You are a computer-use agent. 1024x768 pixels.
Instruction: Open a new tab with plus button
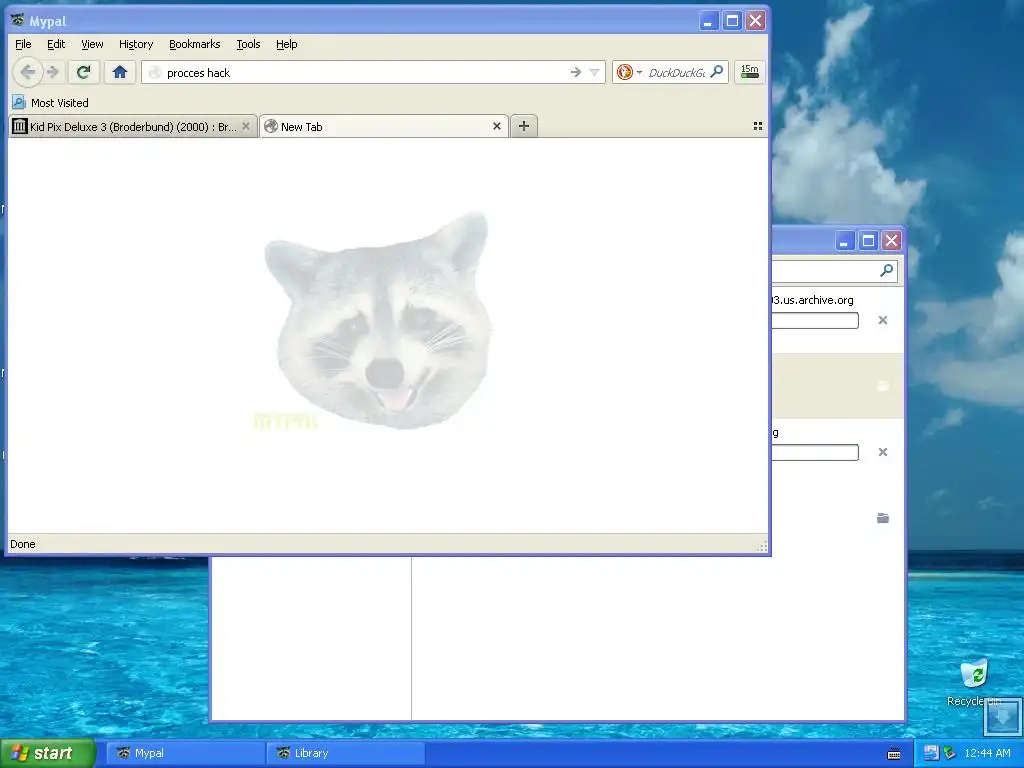tap(524, 126)
